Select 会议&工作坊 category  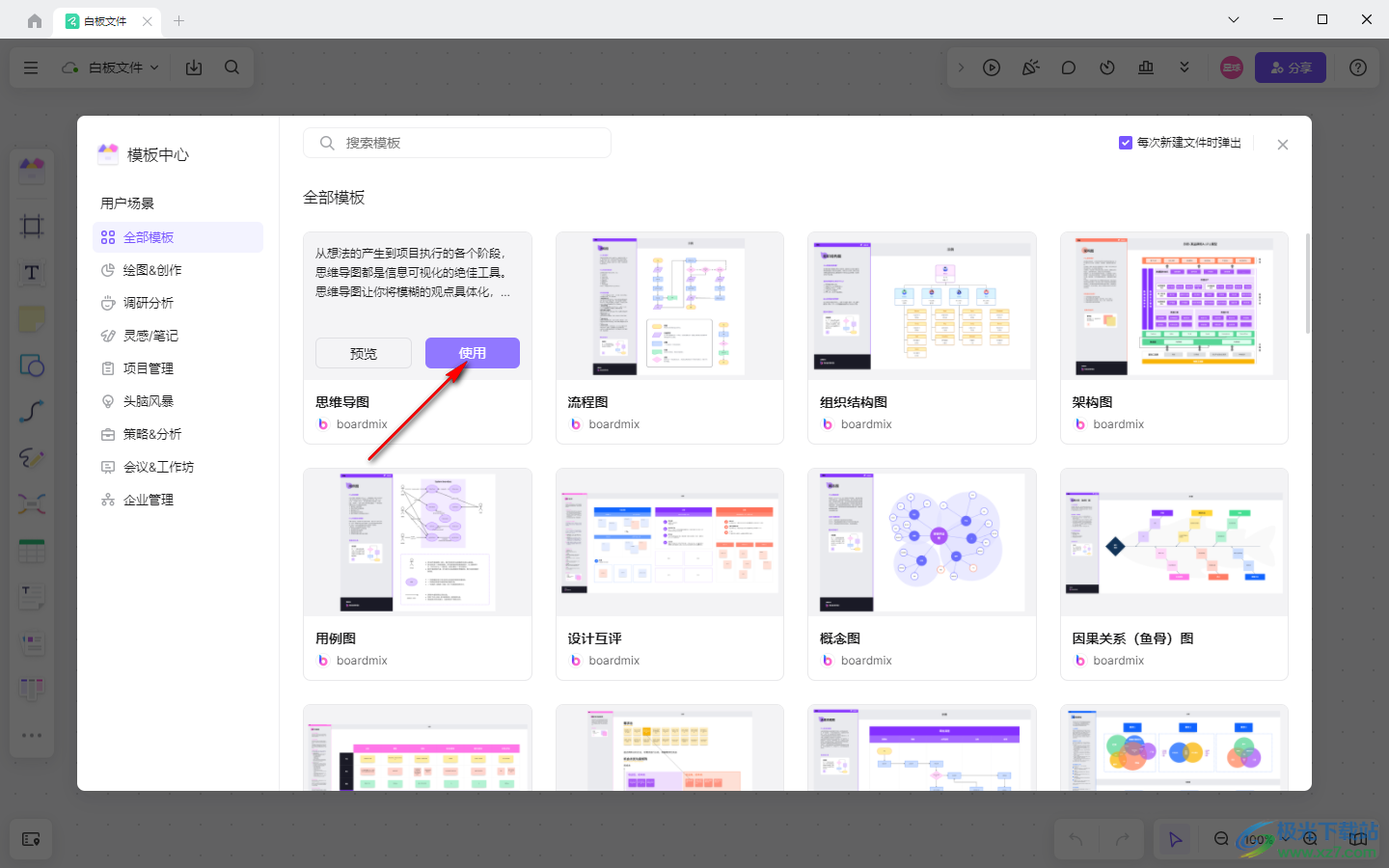pyautogui.click(x=177, y=467)
